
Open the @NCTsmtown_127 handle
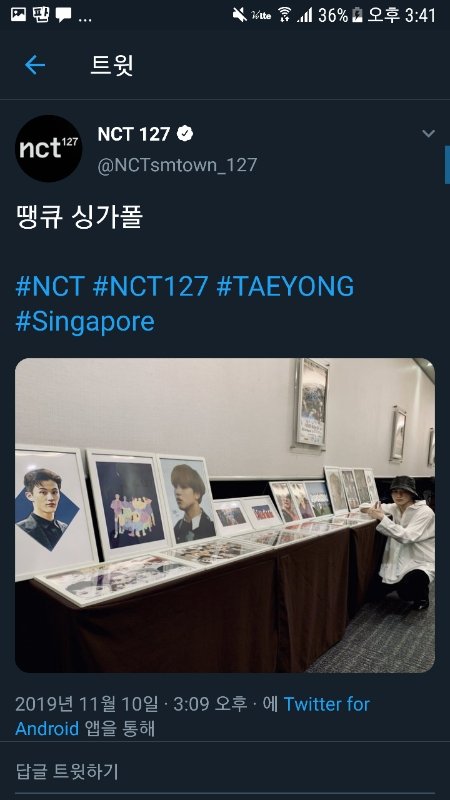[178, 165]
